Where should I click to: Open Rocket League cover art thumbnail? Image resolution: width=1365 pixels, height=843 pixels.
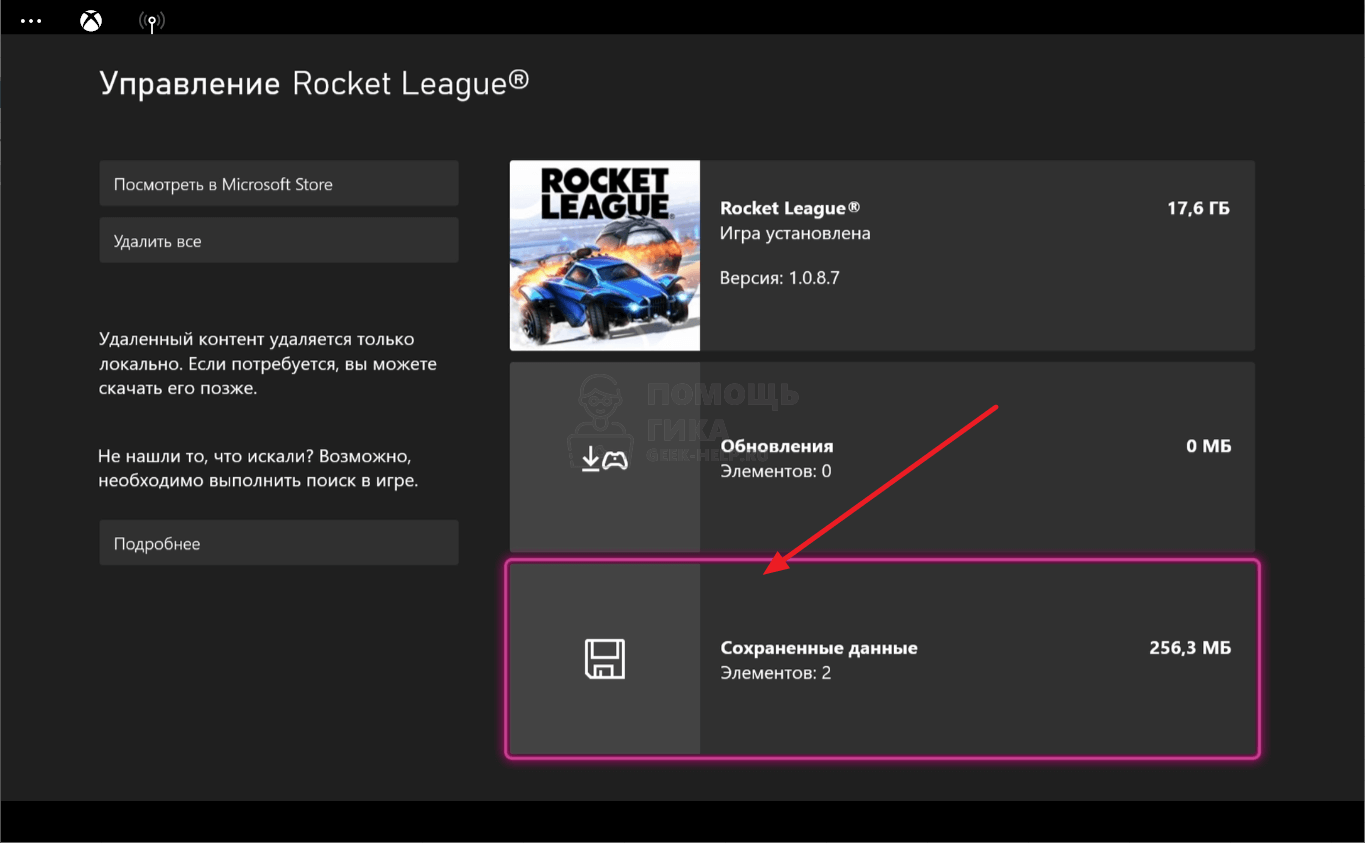coord(605,256)
